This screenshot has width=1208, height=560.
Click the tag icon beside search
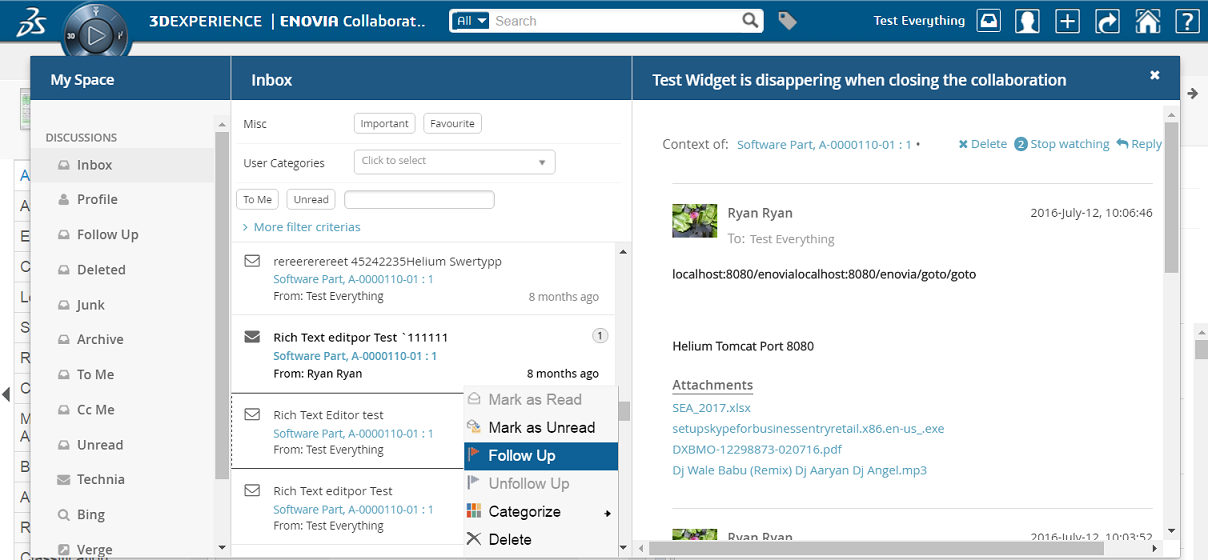click(x=788, y=21)
